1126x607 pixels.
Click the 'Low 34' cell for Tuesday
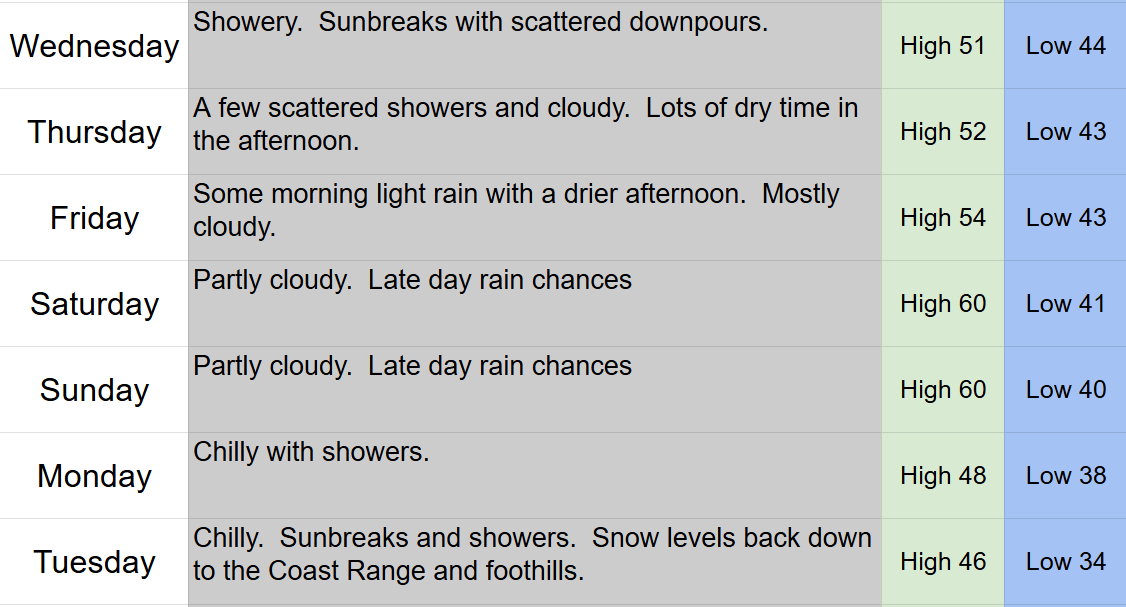coord(1065,562)
